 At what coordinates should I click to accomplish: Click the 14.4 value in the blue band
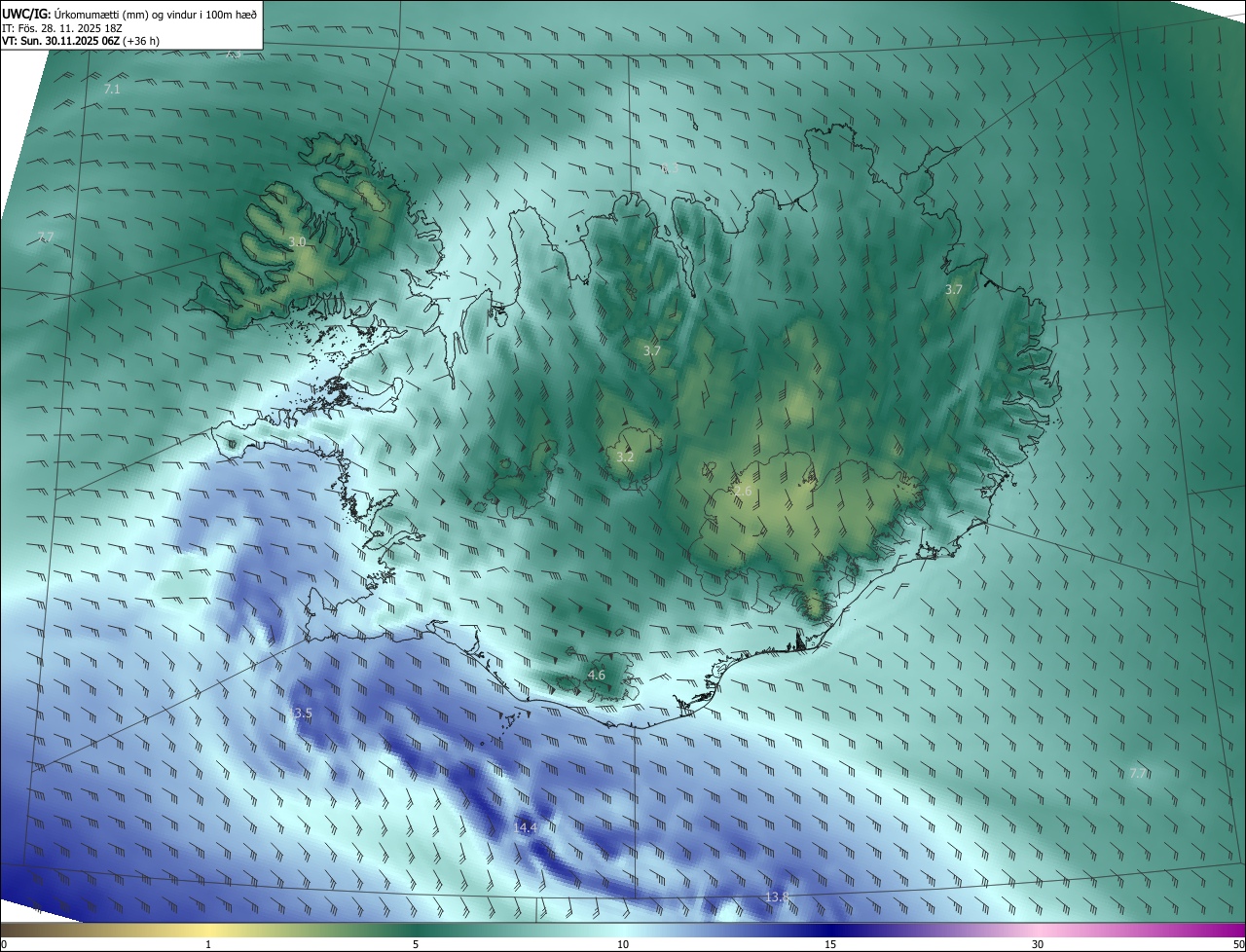tap(525, 827)
